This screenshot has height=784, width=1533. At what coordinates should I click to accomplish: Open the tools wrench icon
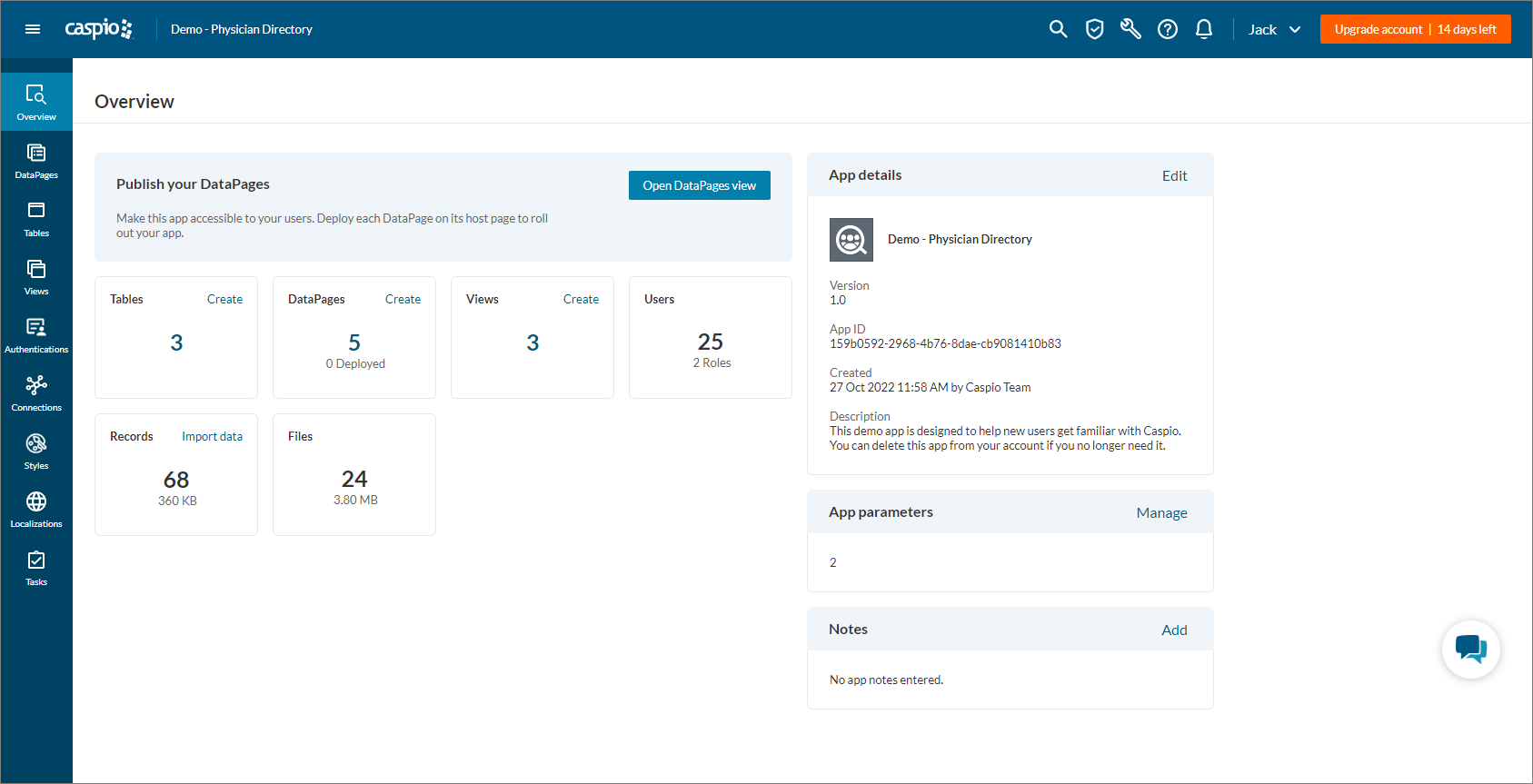pos(1130,29)
